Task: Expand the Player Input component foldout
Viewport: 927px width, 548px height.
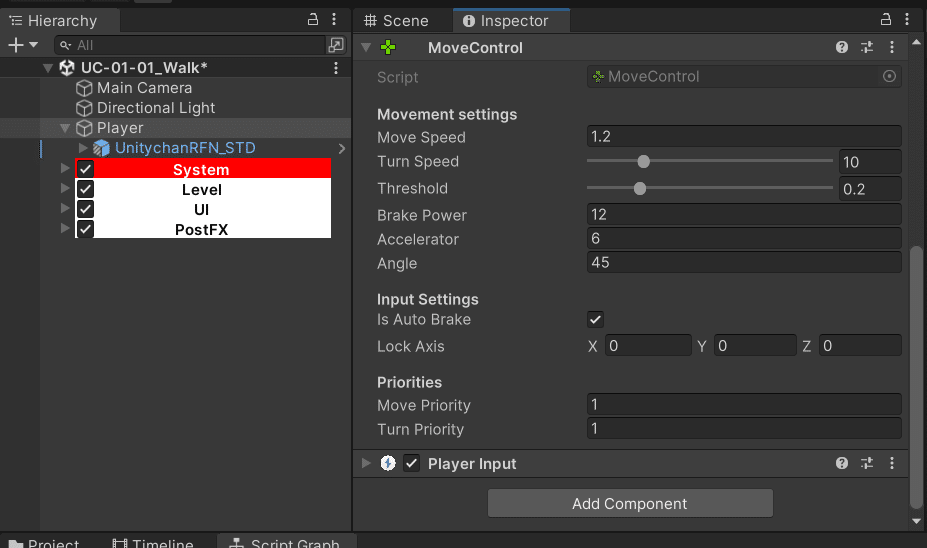Action: coord(366,463)
